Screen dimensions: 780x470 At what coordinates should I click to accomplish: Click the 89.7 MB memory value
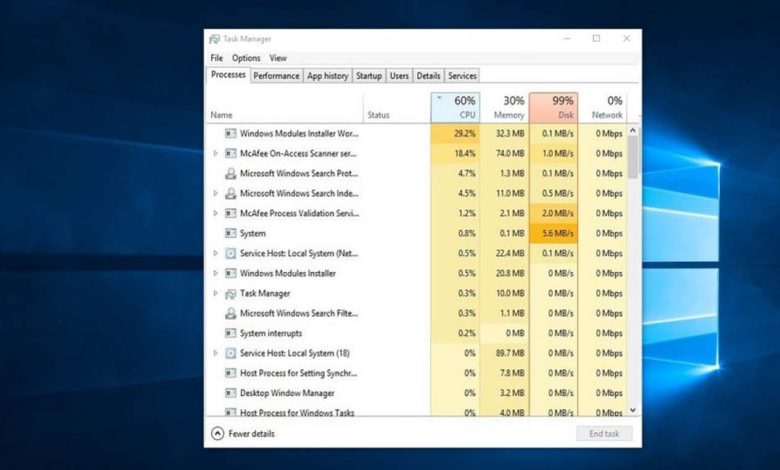point(510,353)
